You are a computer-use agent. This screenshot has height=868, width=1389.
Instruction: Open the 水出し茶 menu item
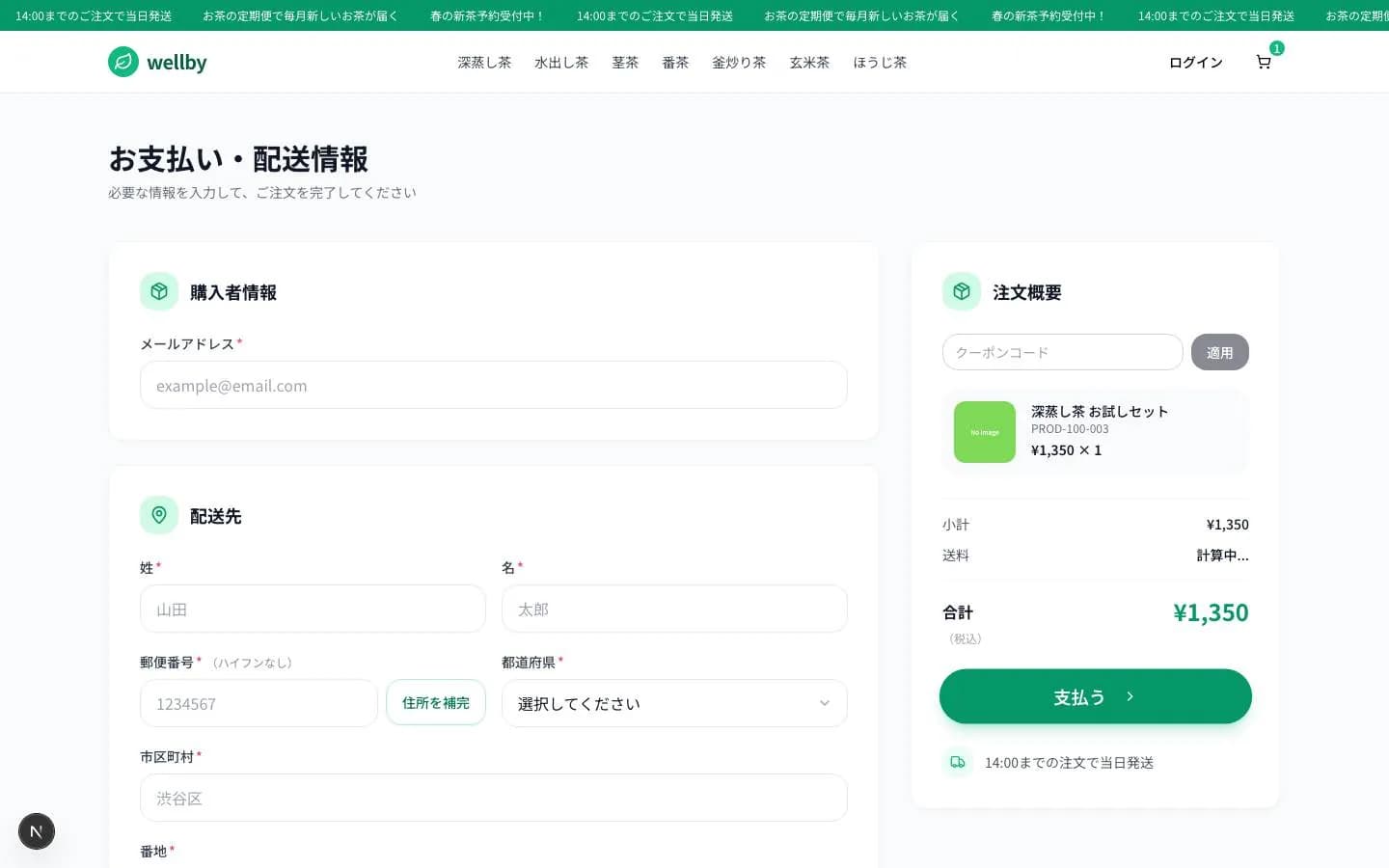(561, 62)
